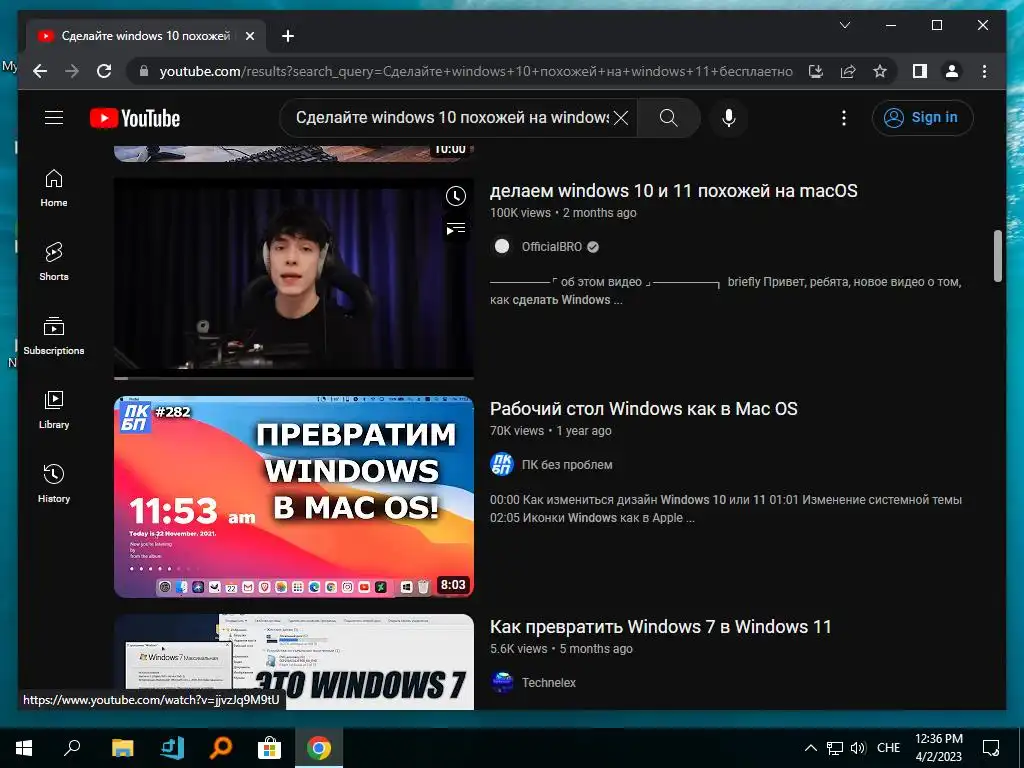Click the "100K views" text
Viewport: 1024px width, 768px height.
[520, 213]
